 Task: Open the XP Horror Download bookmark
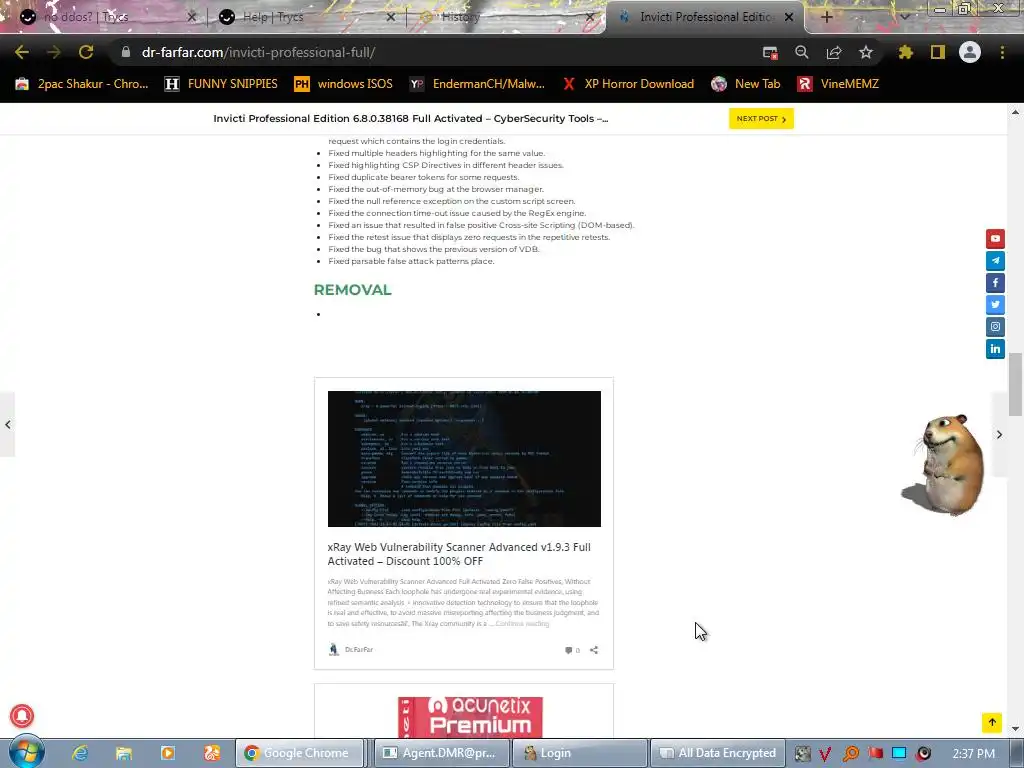click(x=628, y=84)
